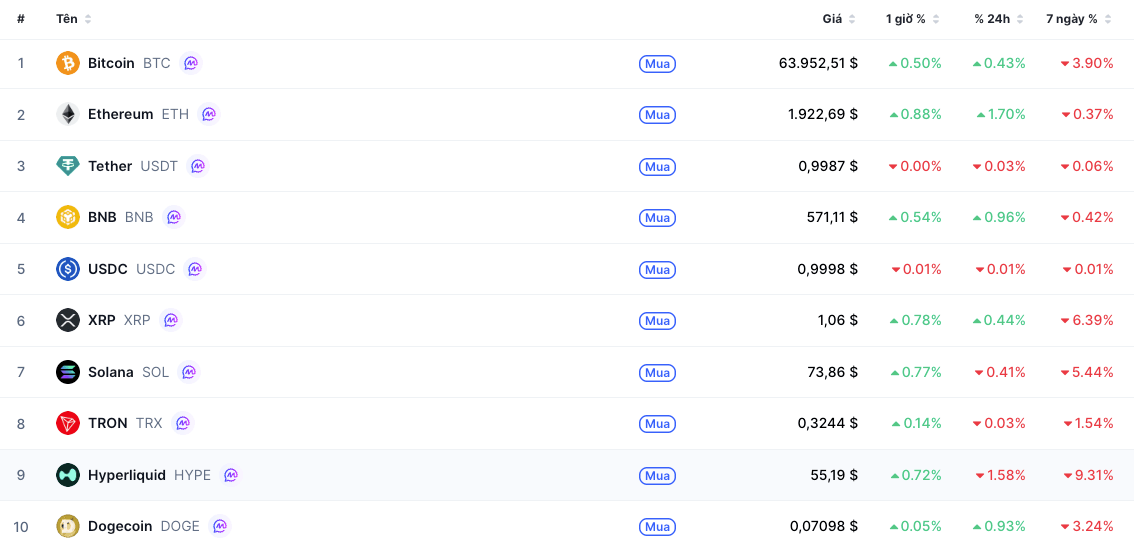
Task: Click the BNB coin logo
Action: pos(68,217)
